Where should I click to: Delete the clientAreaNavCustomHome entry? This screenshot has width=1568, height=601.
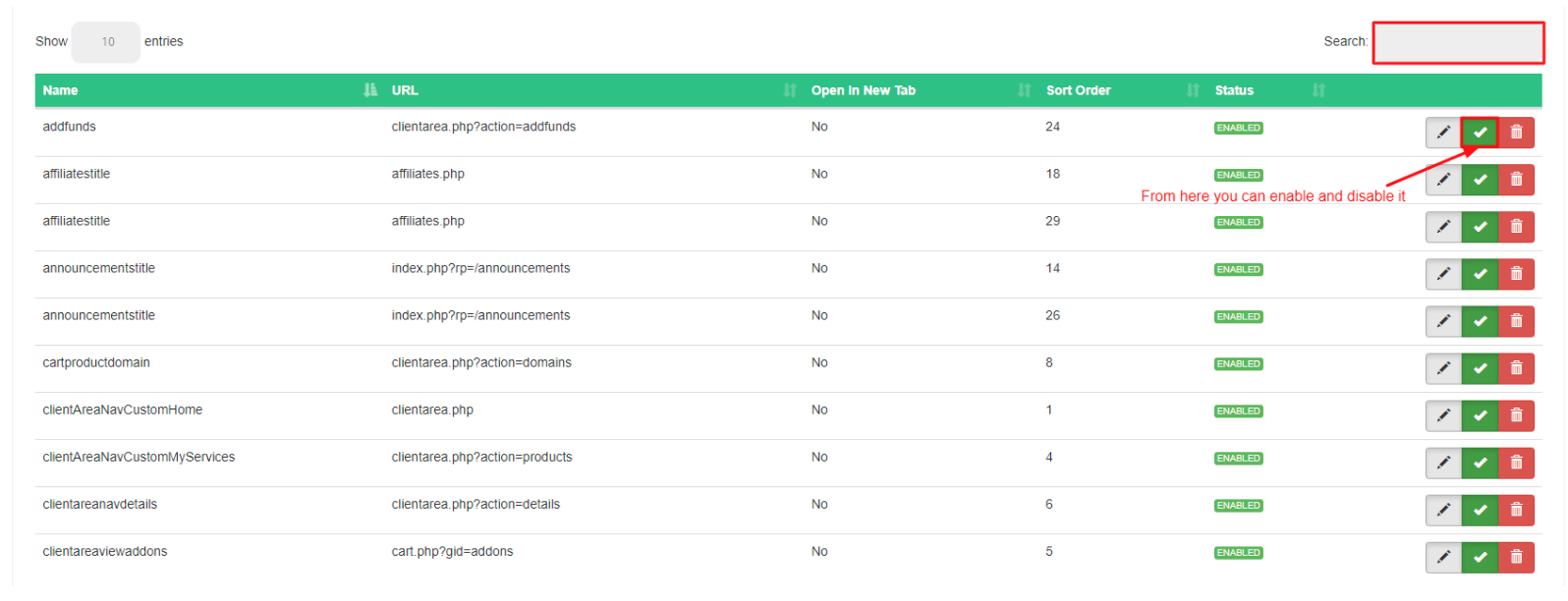(1515, 415)
